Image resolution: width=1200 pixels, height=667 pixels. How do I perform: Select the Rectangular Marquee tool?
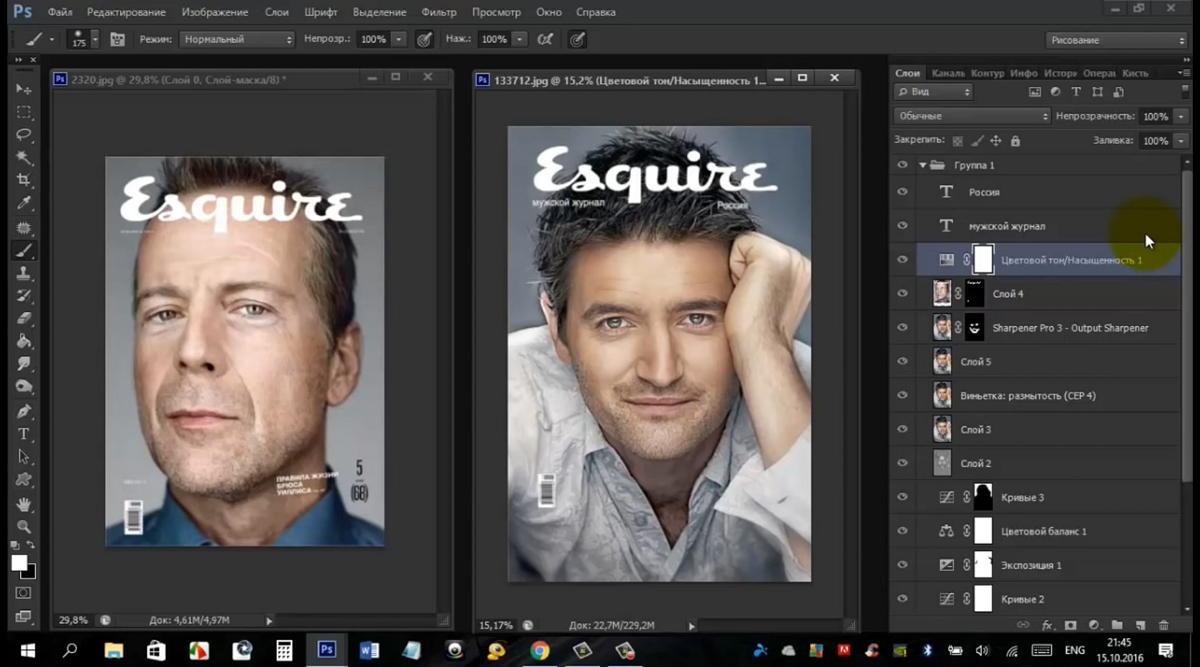click(24, 112)
